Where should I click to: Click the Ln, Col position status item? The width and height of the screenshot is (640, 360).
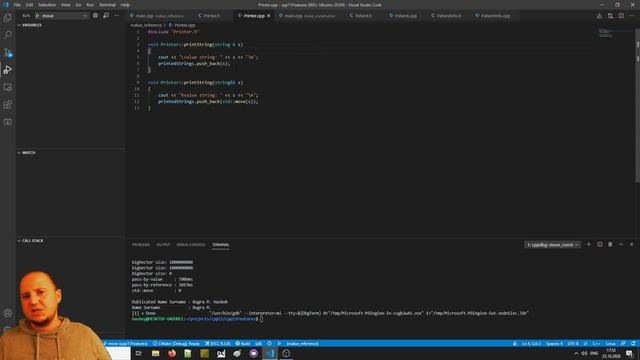pos(531,343)
